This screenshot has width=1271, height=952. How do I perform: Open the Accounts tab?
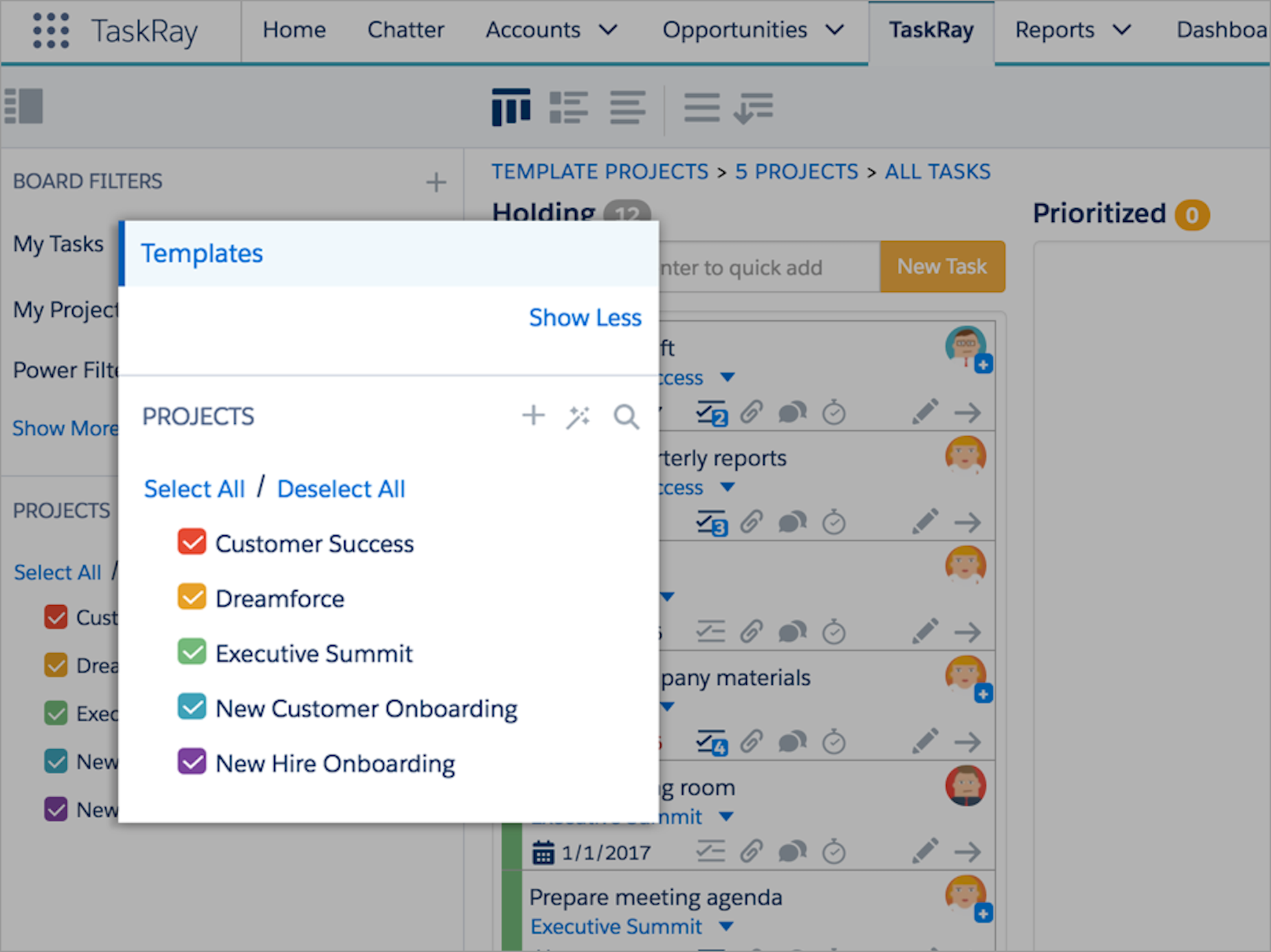(532, 30)
